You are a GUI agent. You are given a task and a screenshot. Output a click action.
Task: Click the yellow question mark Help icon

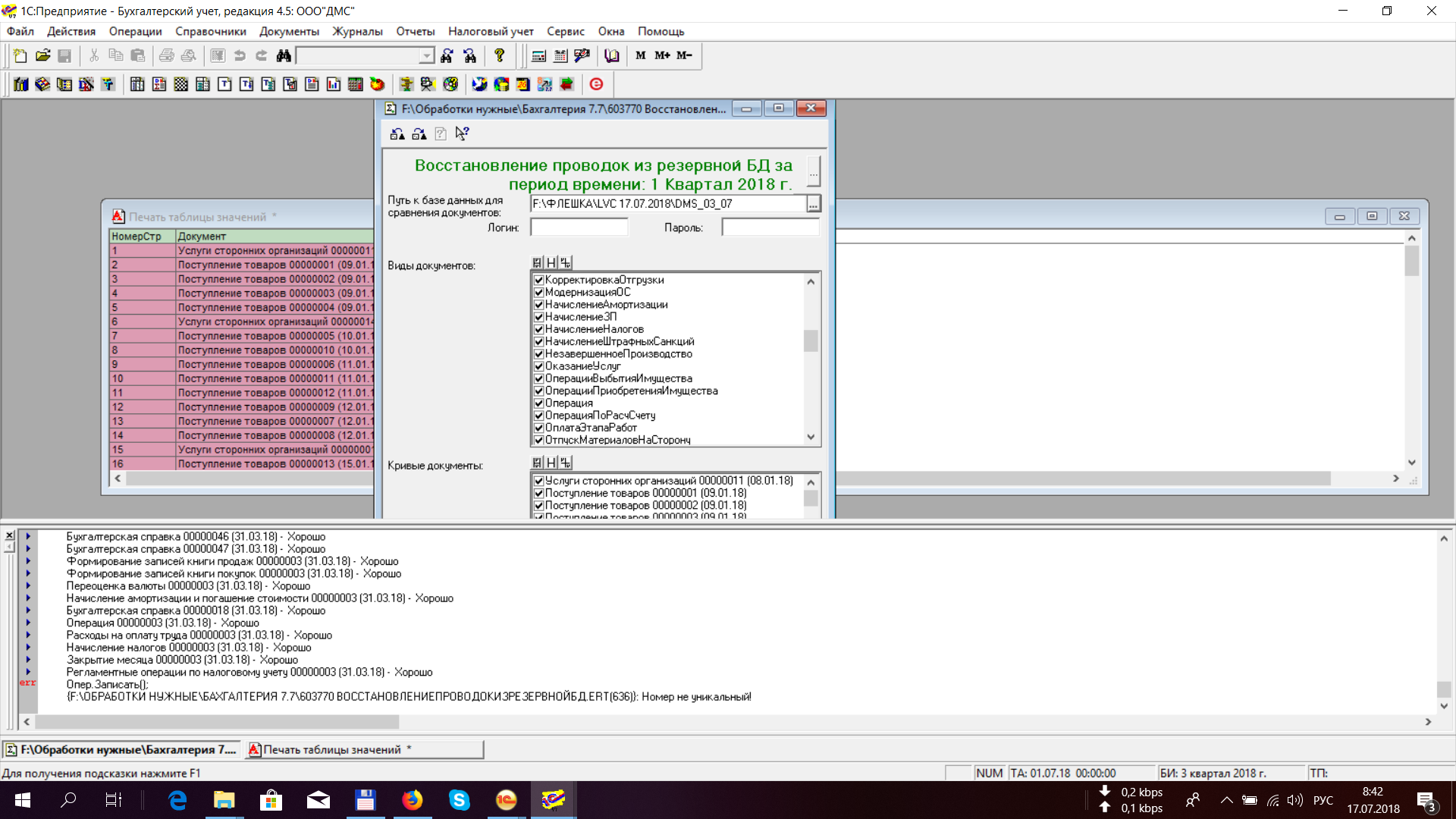[499, 55]
